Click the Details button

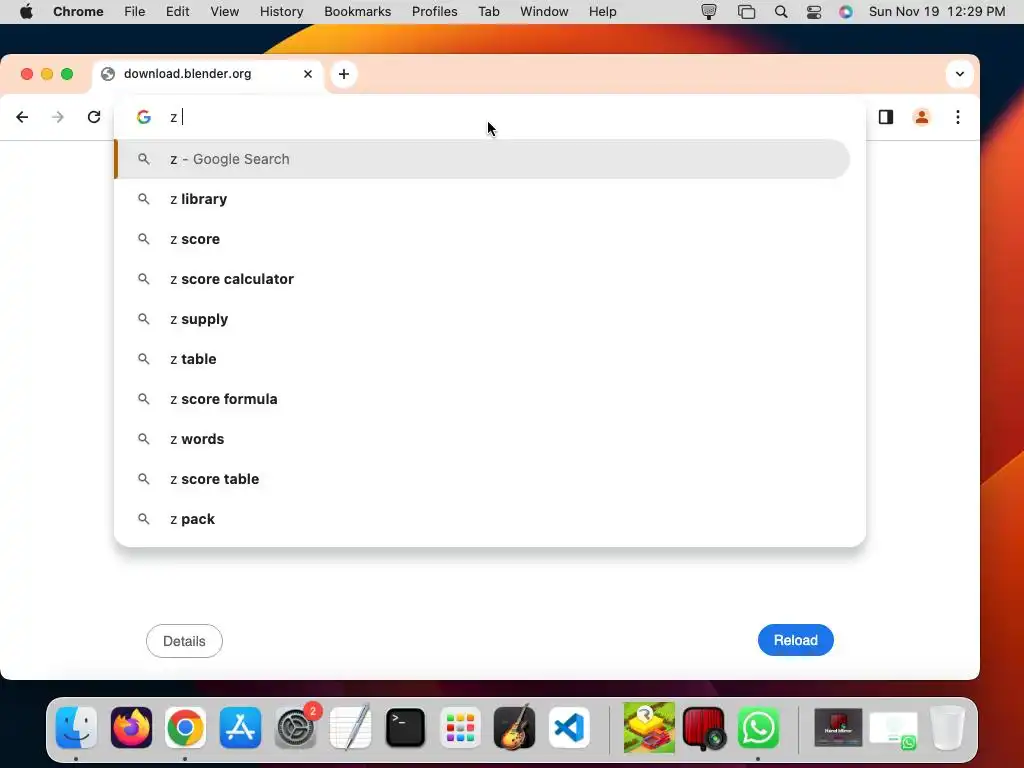[x=184, y=641]
